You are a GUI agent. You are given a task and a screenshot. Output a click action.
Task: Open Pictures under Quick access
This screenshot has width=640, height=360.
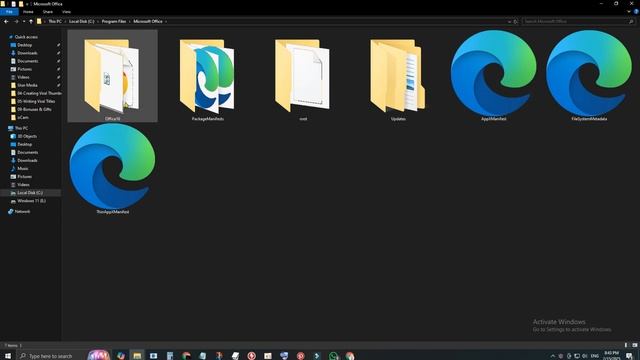pos(24,69)
